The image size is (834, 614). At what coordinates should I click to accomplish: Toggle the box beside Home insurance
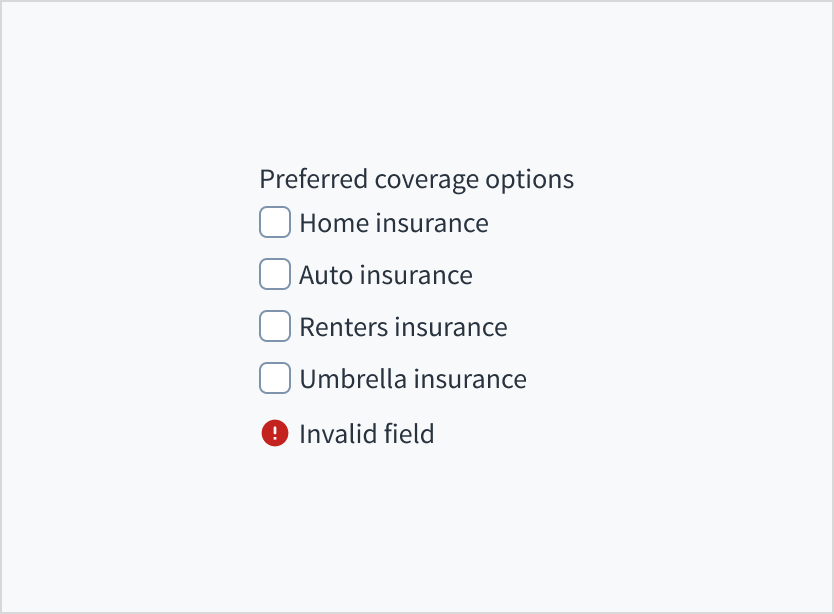[275, 222]
